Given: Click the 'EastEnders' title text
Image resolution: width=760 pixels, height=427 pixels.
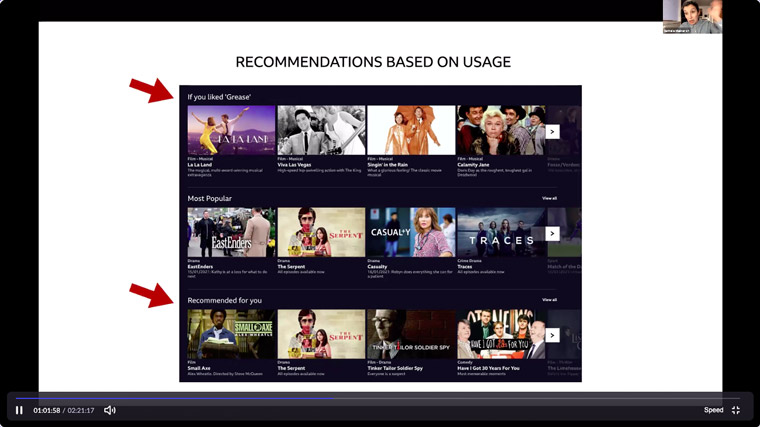Looking at the screenshot, I should tap(200, 267).
